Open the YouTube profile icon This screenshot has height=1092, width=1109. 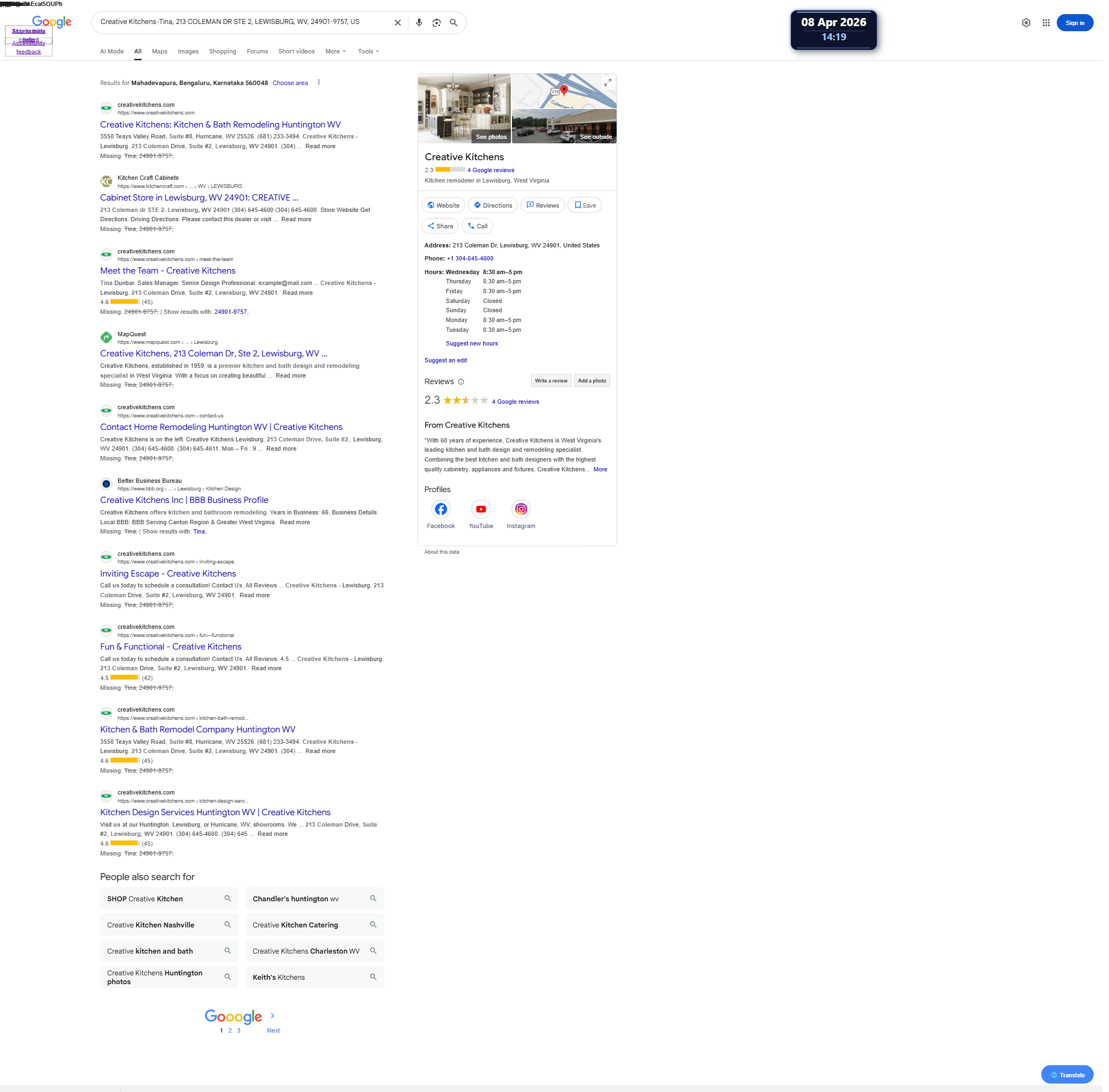pos(480,509)
